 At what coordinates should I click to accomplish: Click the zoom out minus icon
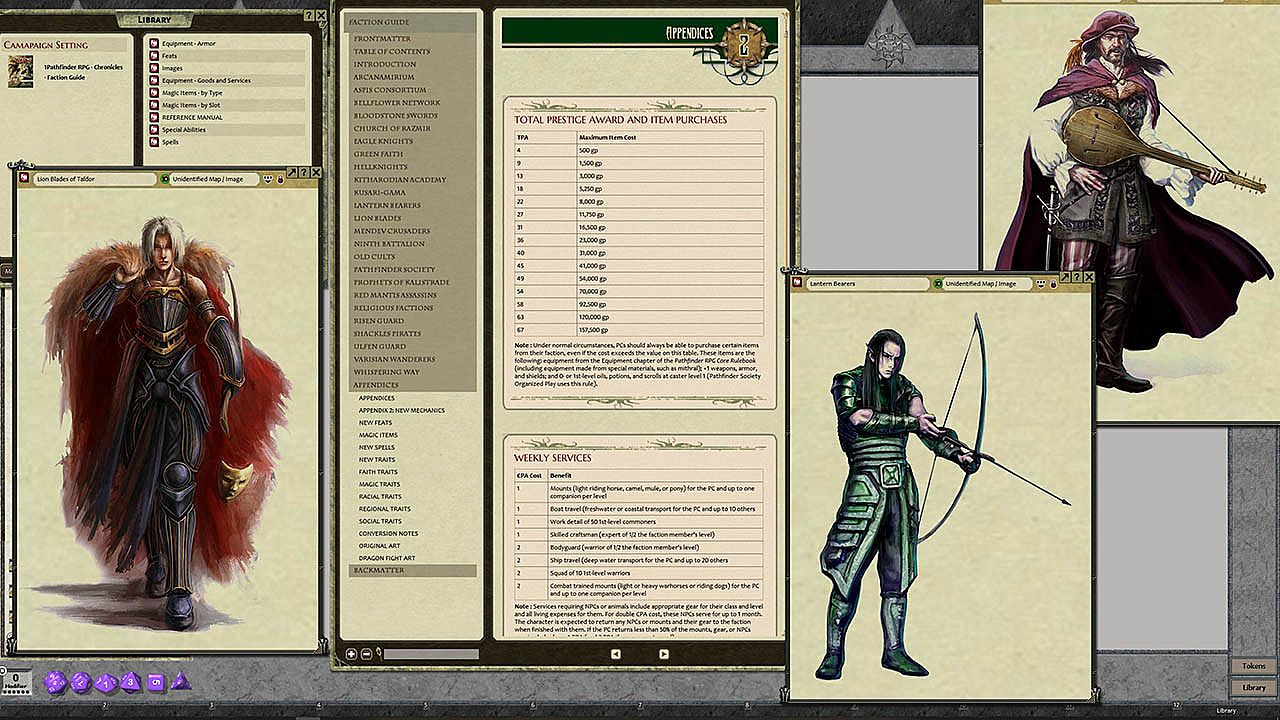(x=366, y=654)
